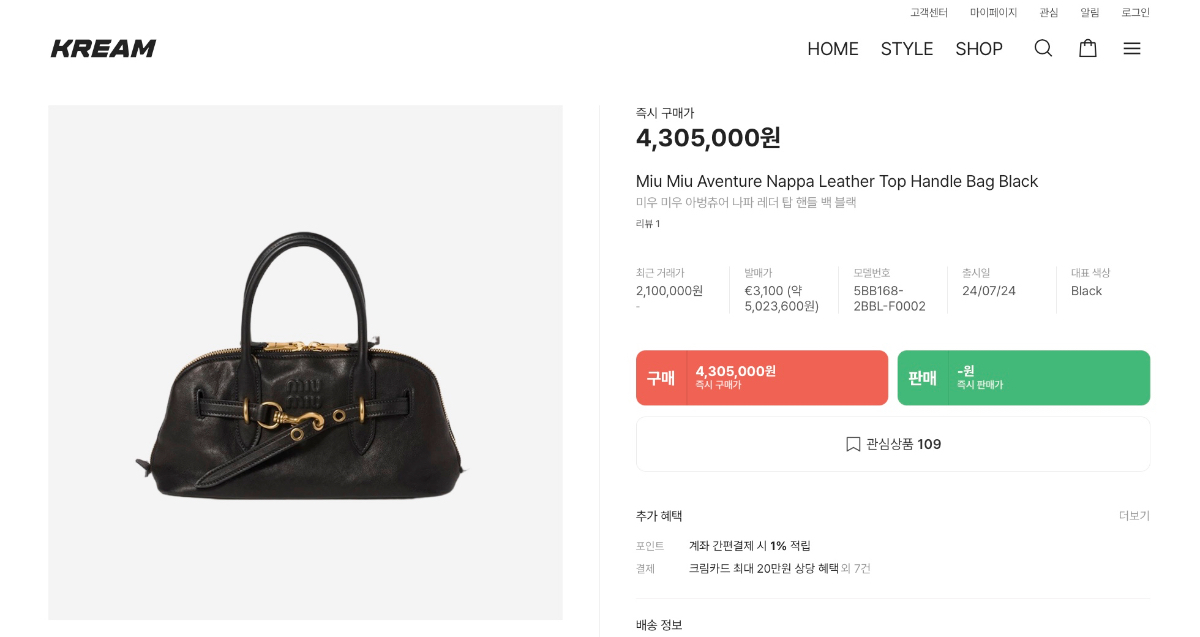This screenshot has width=1200, height=637.
Task: Expand the 외 7건 payment benefits
Action: (856, 569)
